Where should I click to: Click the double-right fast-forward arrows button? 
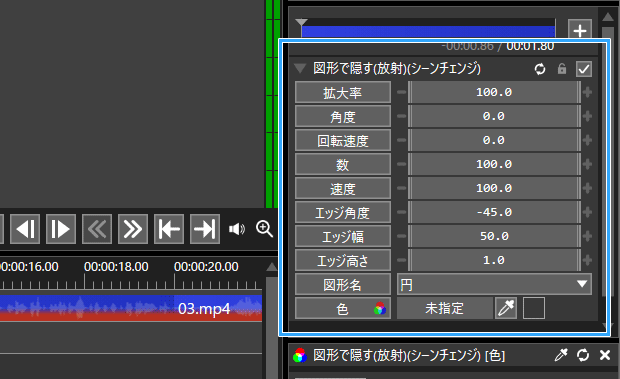coord(133,229)
